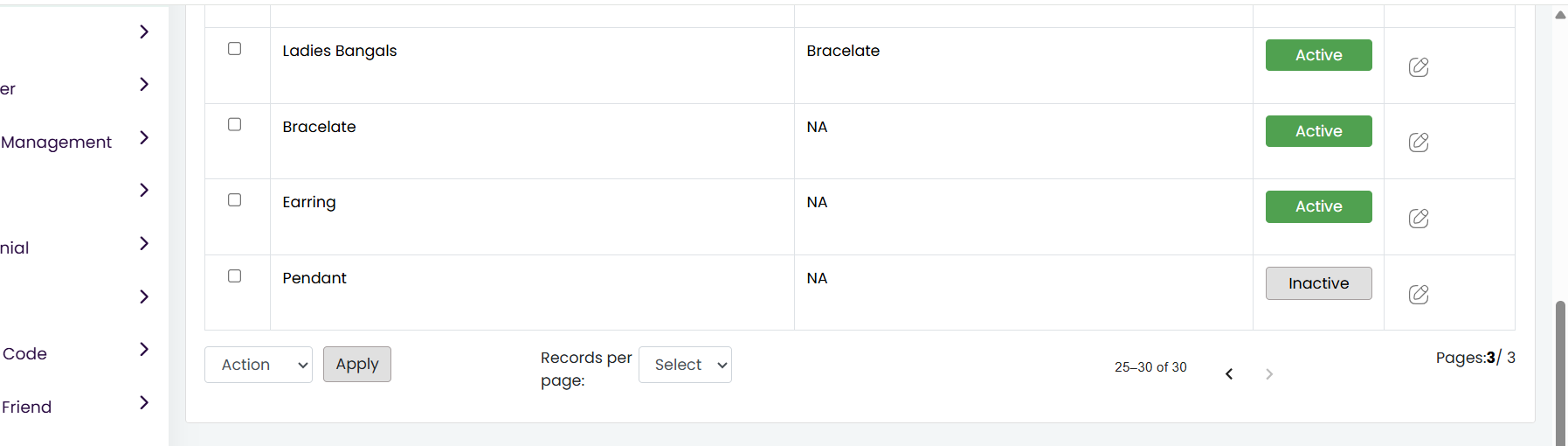
Task: Edit the Pendant row entry
Action: pos(1419,294)
